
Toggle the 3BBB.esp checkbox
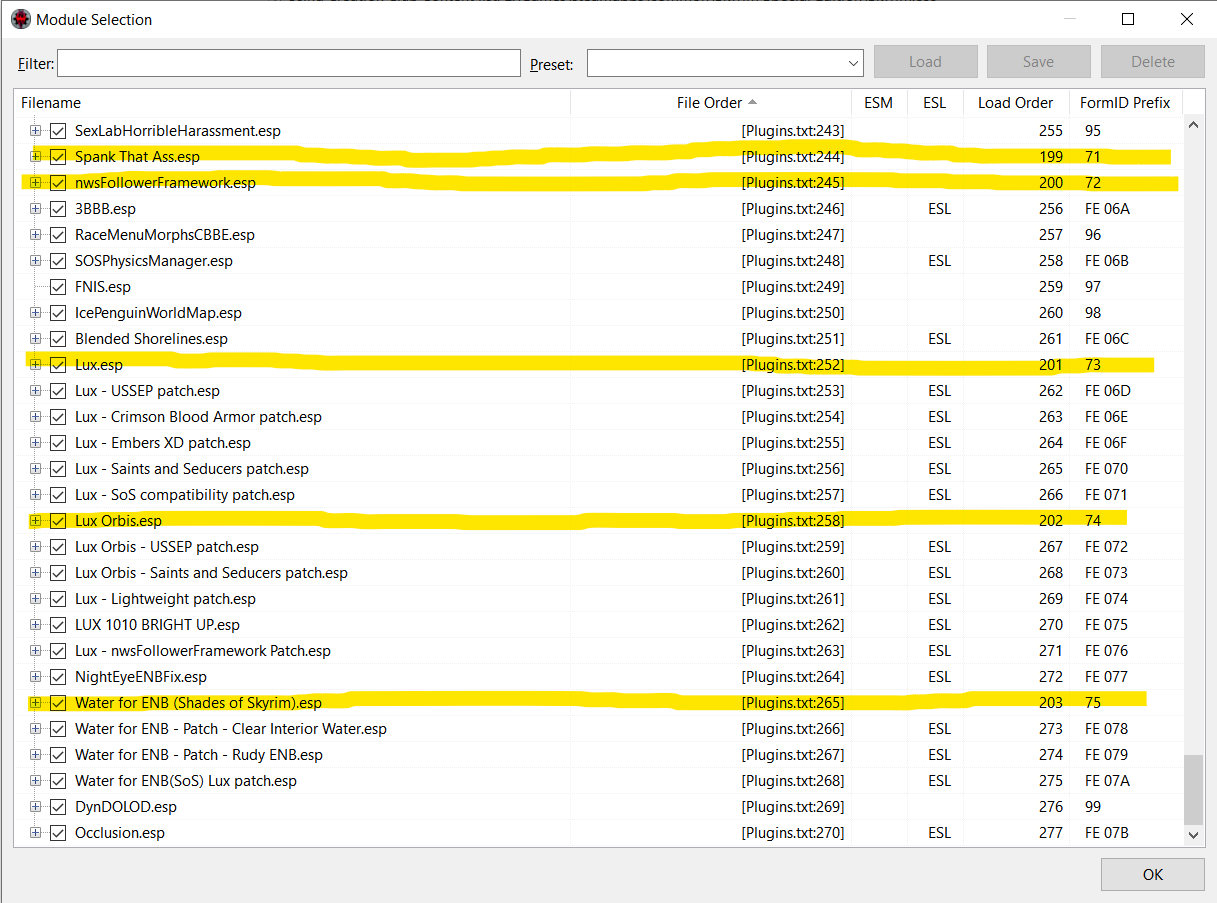click(x=58, y=209)
